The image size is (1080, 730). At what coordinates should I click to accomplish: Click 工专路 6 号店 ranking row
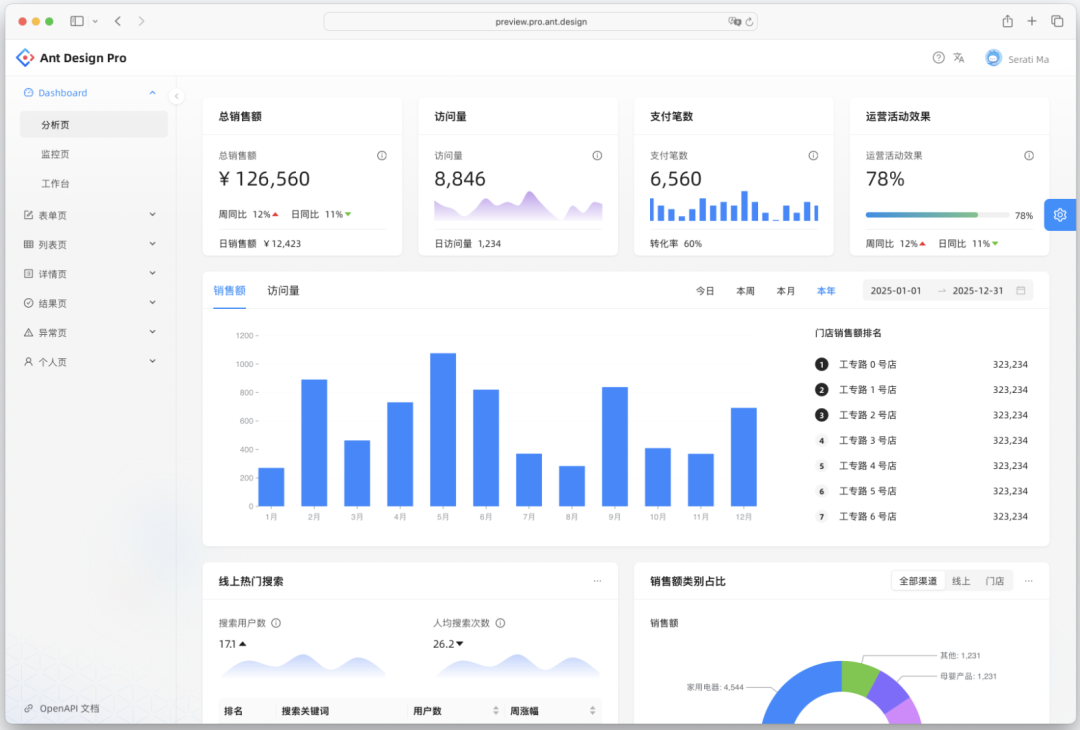click(x=922, y=517)
